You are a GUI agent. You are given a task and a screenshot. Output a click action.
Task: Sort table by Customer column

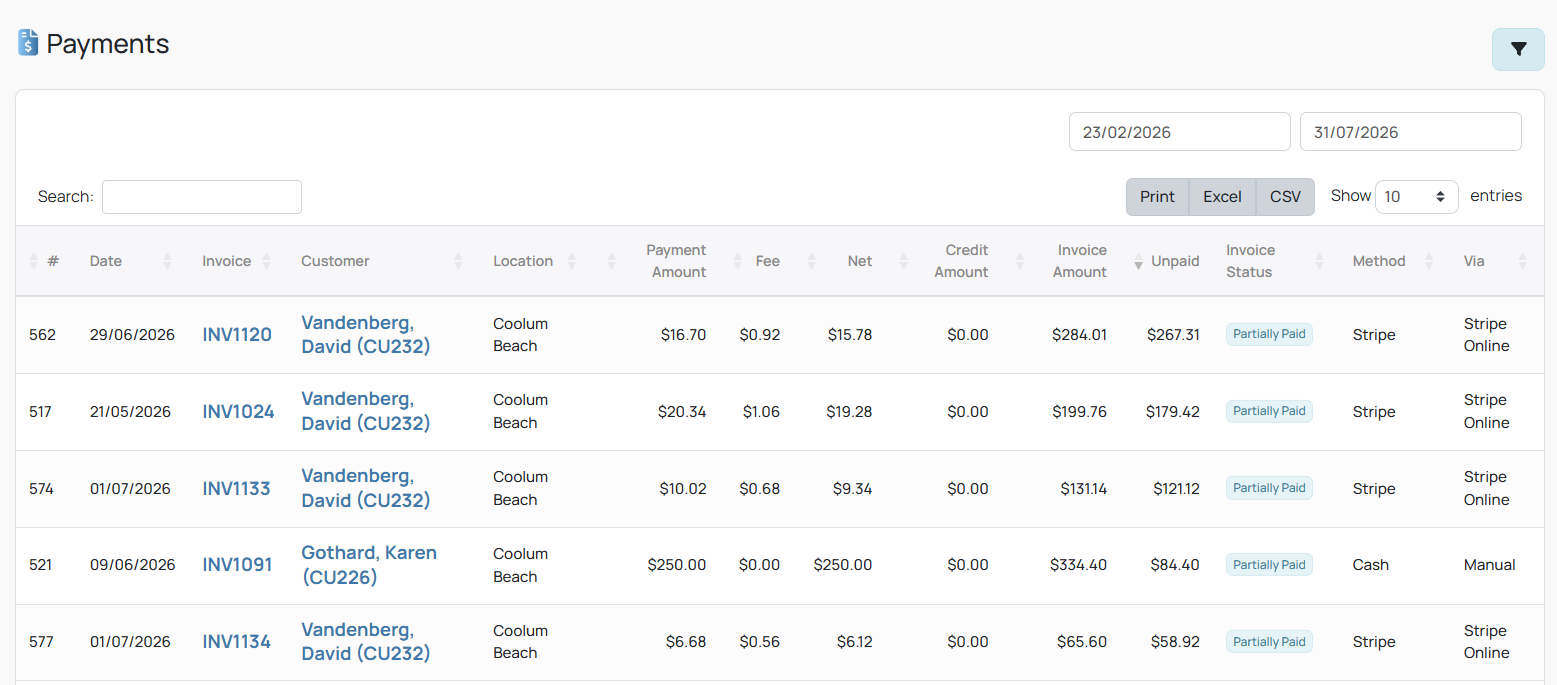pos(382,261)
